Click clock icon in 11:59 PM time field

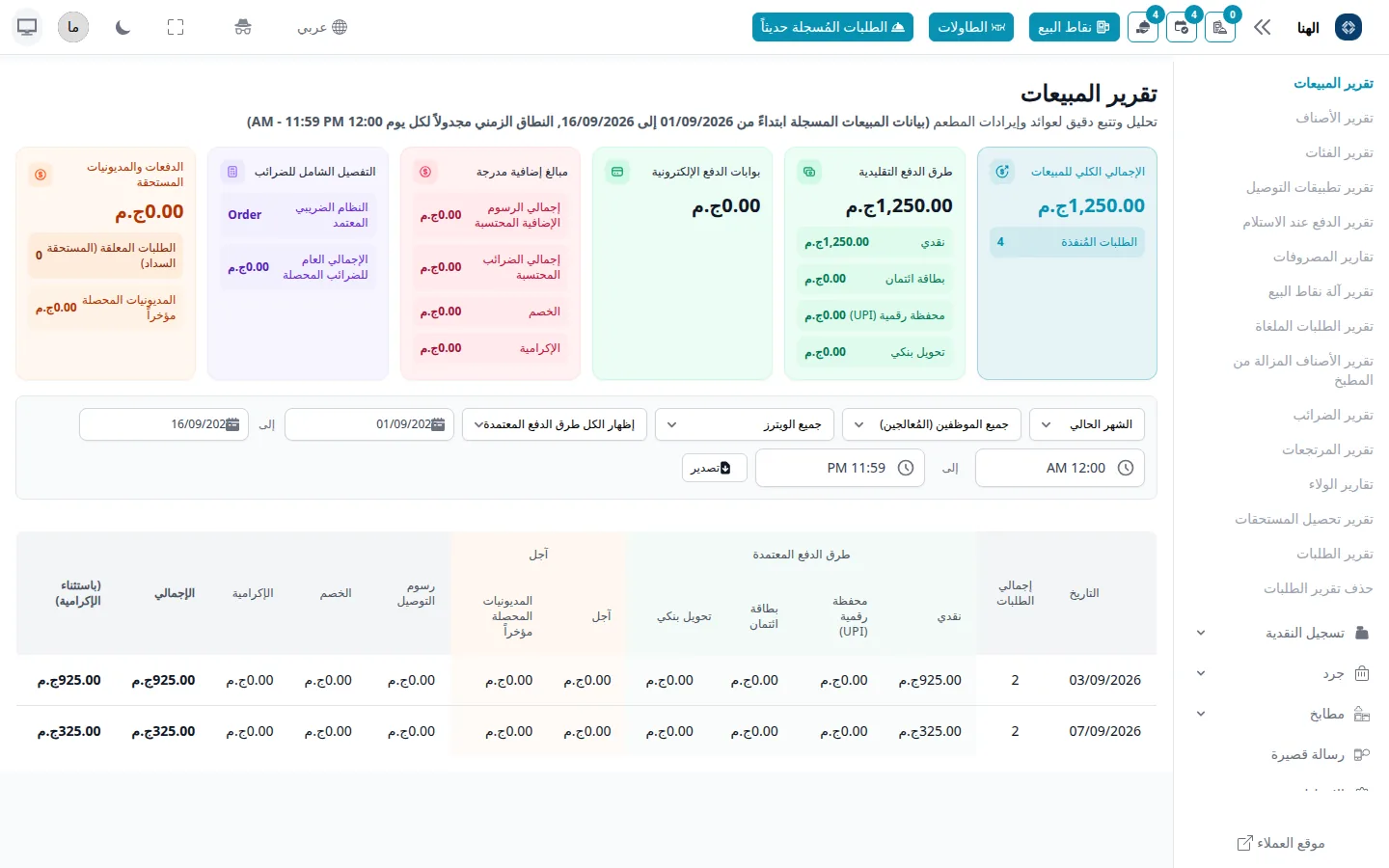click(906, 468)
